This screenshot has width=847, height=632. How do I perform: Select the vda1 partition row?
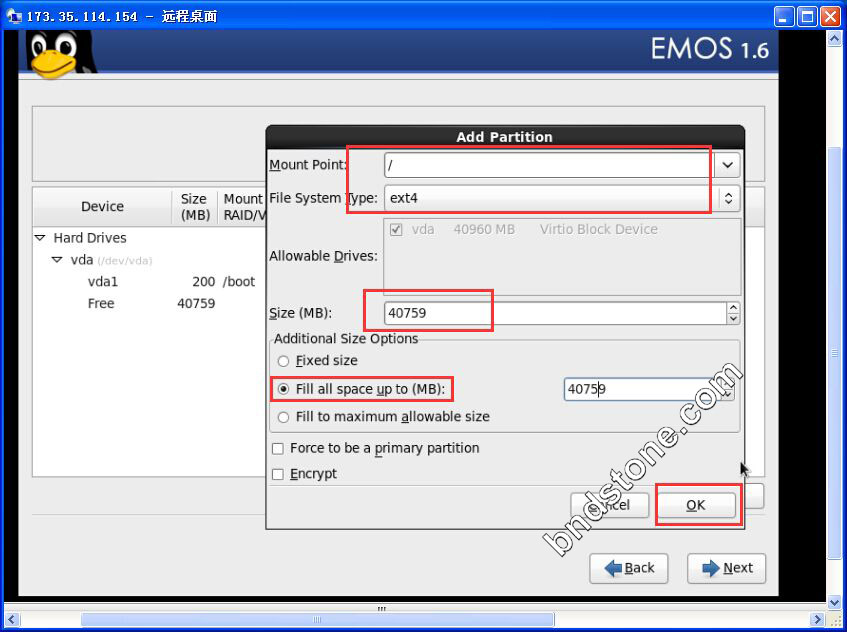coord(149,281)
